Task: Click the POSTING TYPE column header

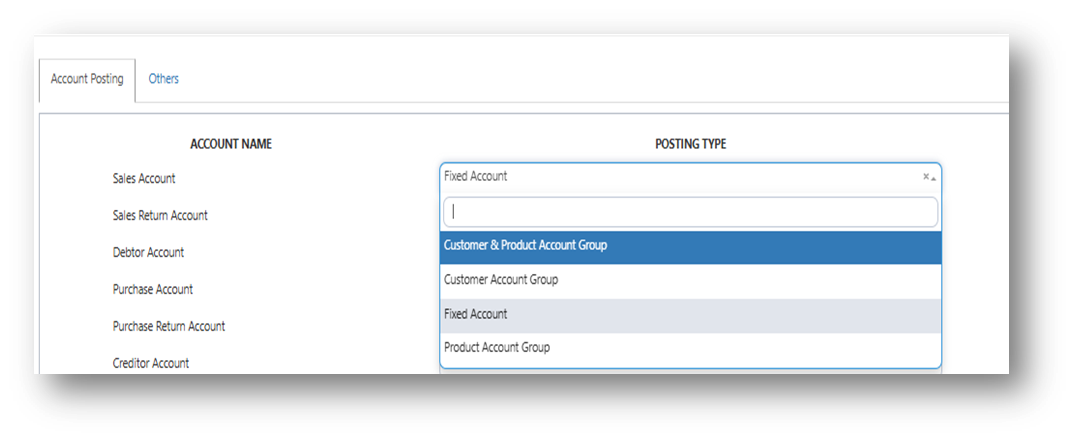Action: click(690, 145)
